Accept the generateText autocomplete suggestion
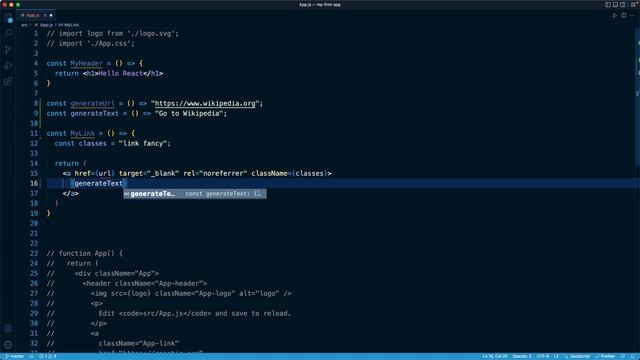The height and width of the screenshot is (360, 640). [x=195, y=194]
